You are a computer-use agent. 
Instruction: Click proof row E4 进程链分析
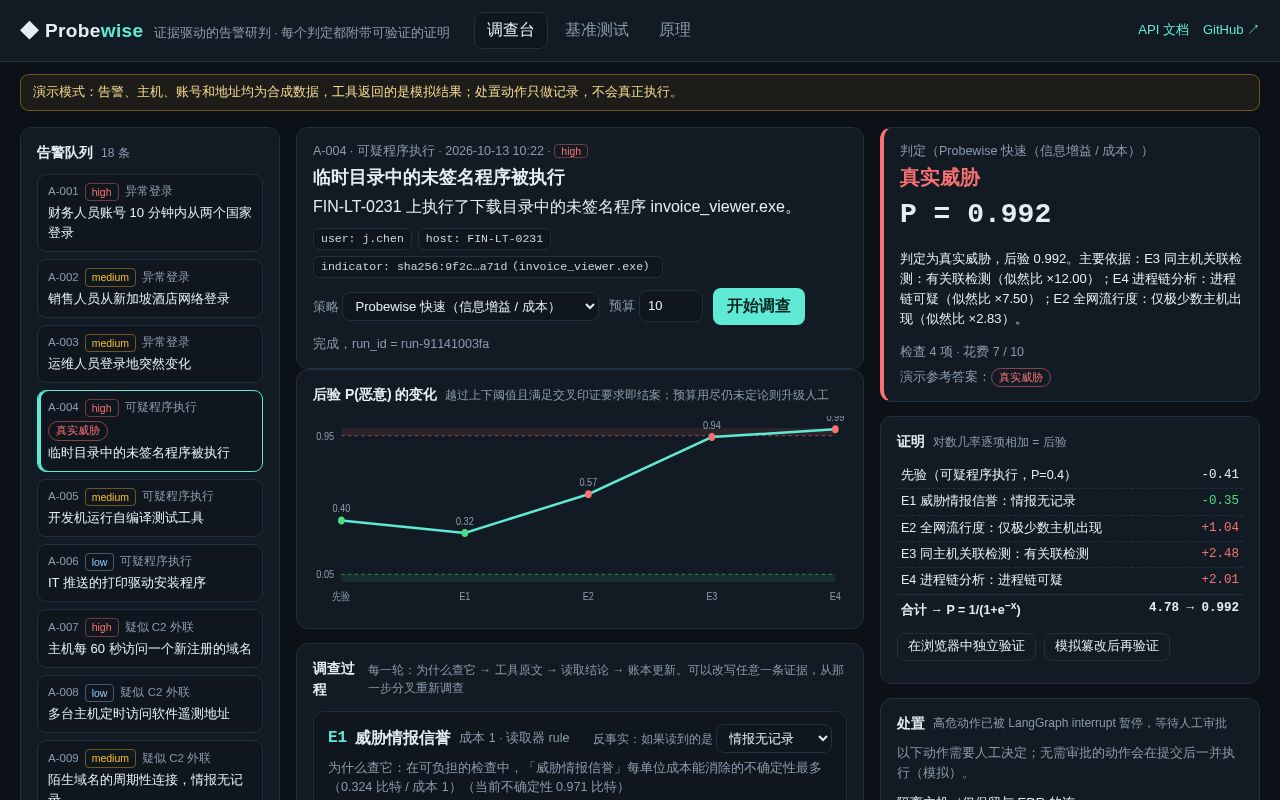(x=1070, y=580)
